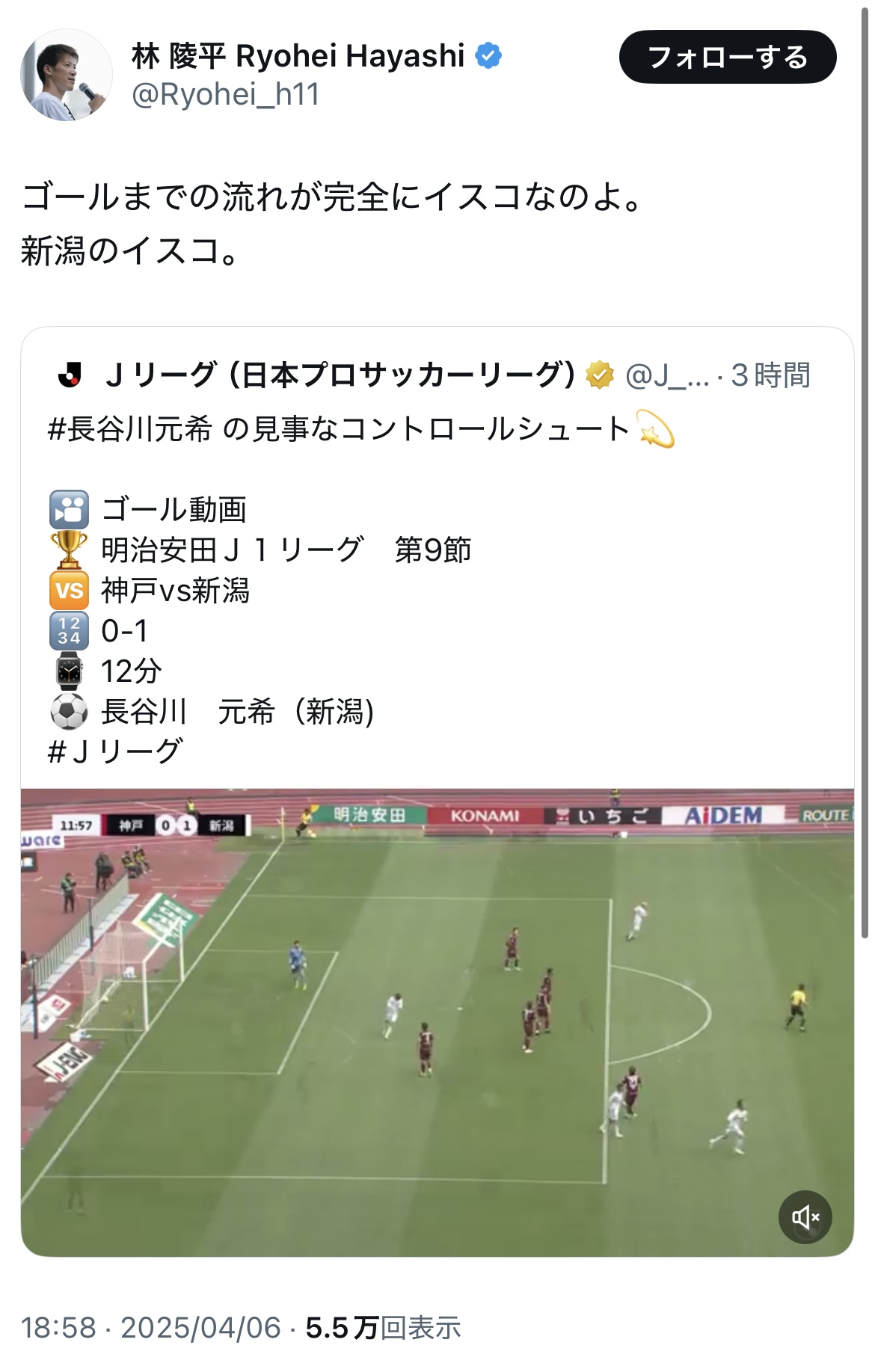875x1372 pixels.
Task: Play the goal video of Kobe vs Niigata
Action: coord(437,1022)
